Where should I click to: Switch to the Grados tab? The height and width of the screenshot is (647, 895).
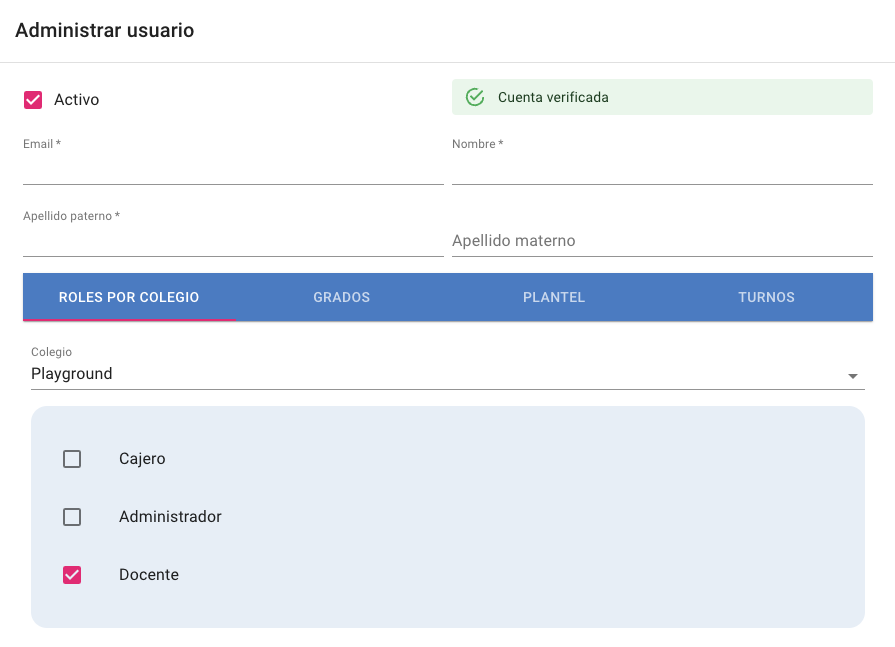(x=341, y=297)
